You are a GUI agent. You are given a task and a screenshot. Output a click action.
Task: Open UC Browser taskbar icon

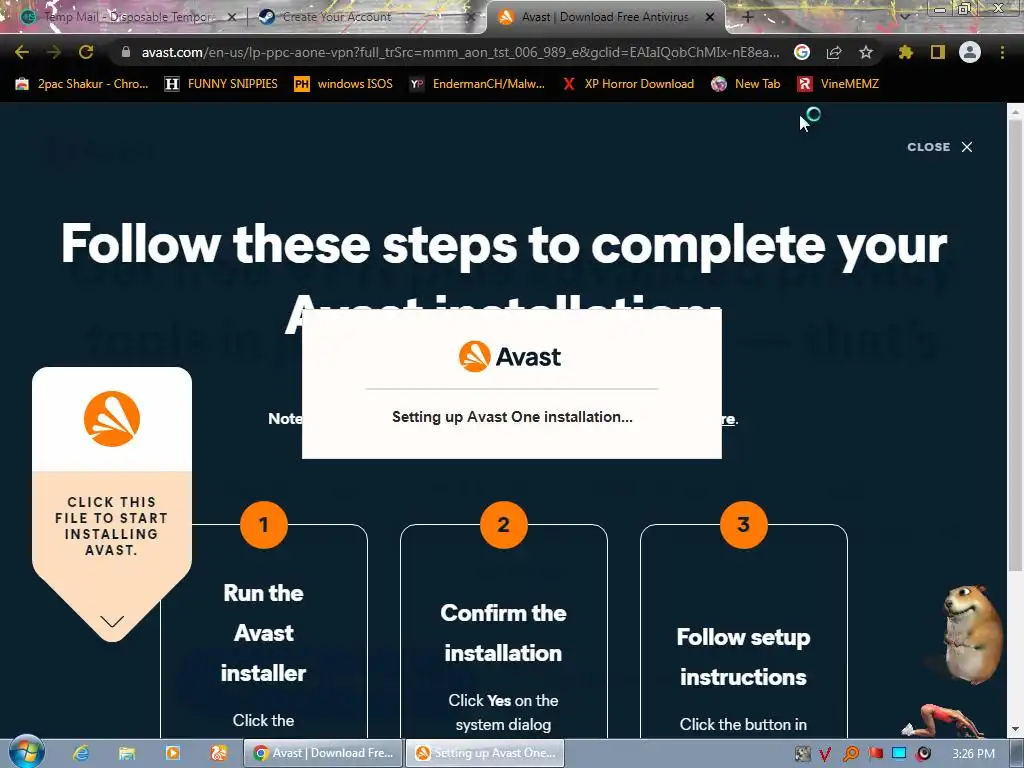click(219, 753)
